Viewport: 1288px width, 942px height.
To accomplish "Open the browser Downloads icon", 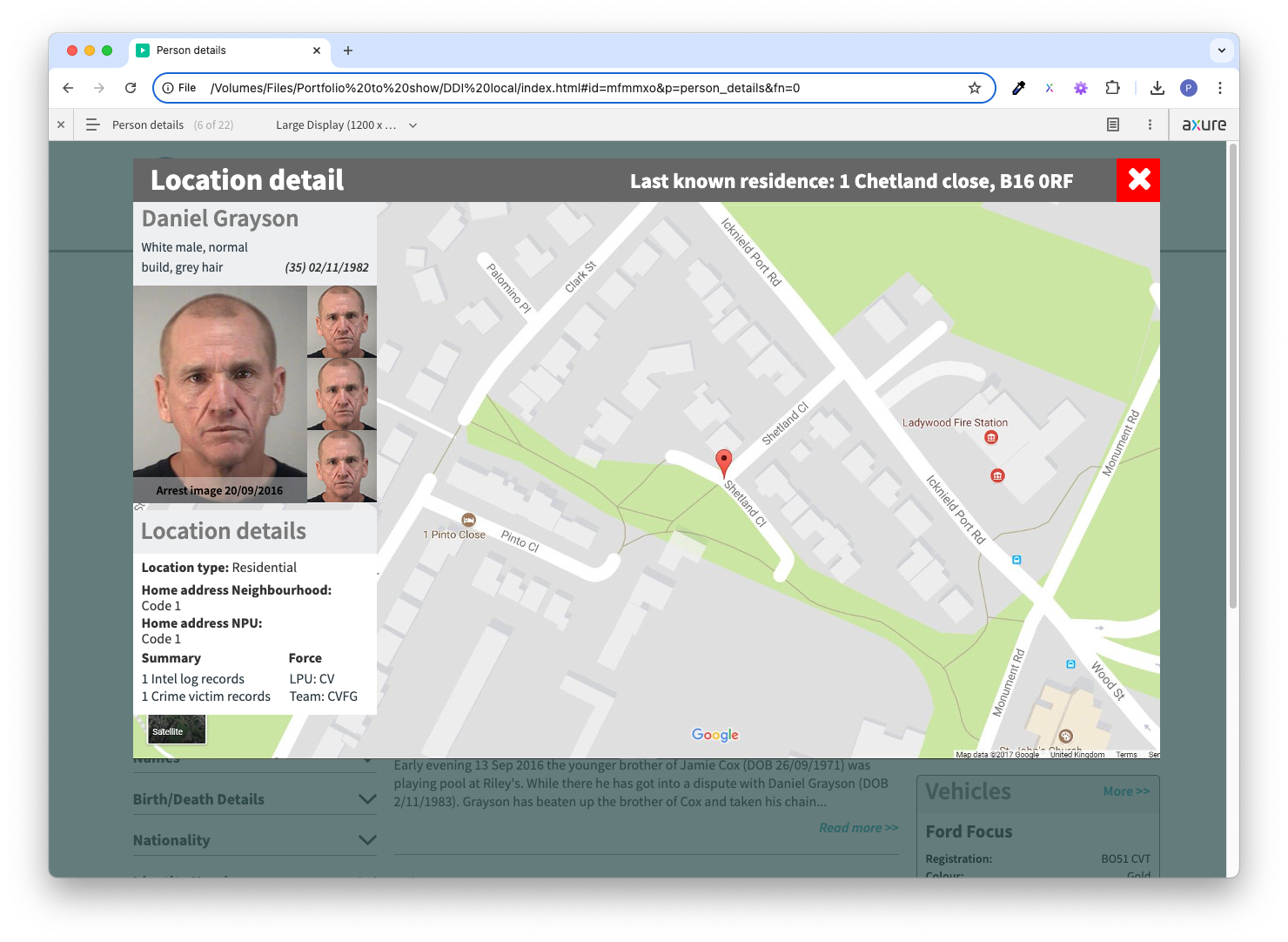I will pos(1157,88).
